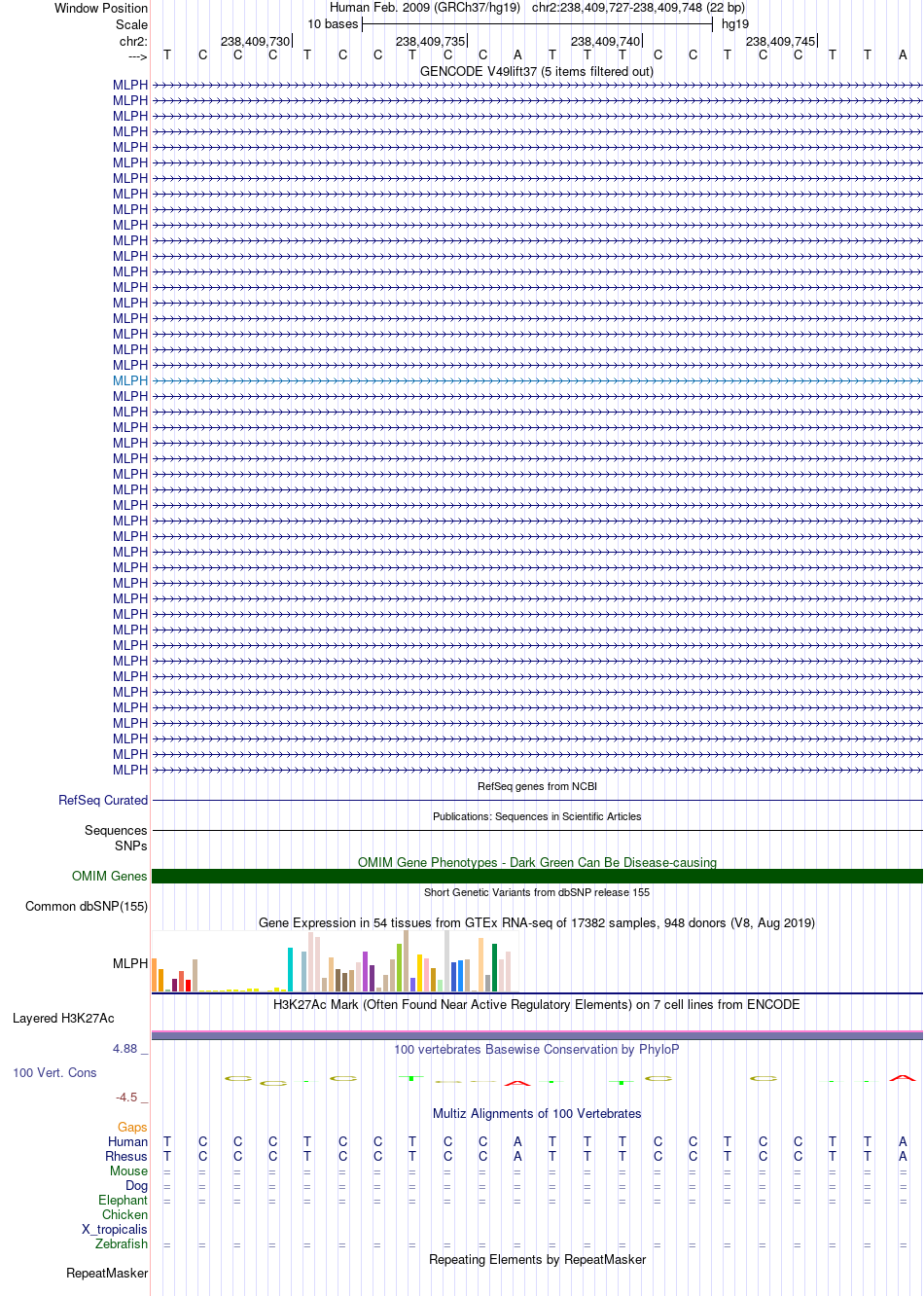Image resolution: width=924 pixels, height=1296 pixels.
Task: Select the 'Rhesus' alignment row label
Action: tap(126, 1156)
